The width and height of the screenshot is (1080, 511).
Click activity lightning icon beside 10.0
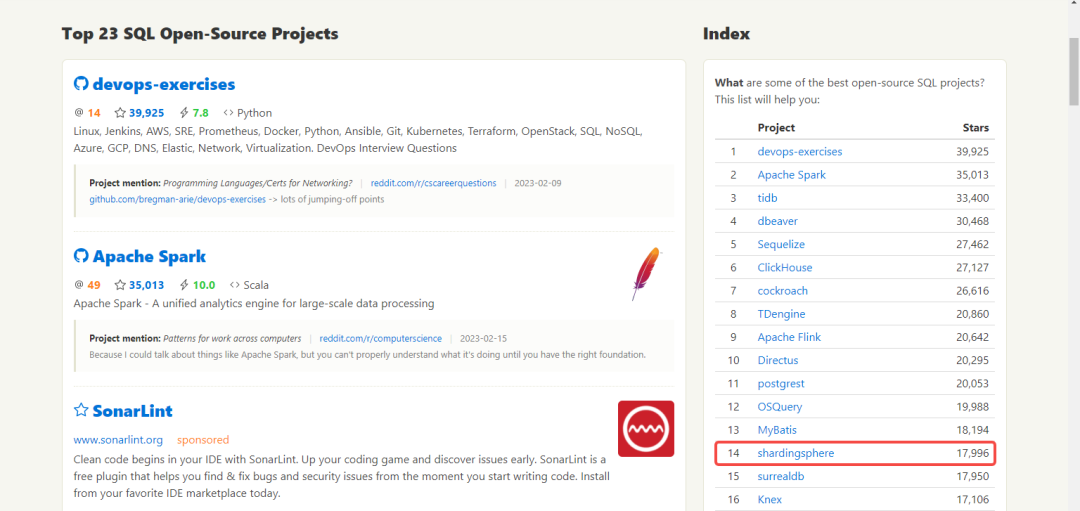(184, 285)
